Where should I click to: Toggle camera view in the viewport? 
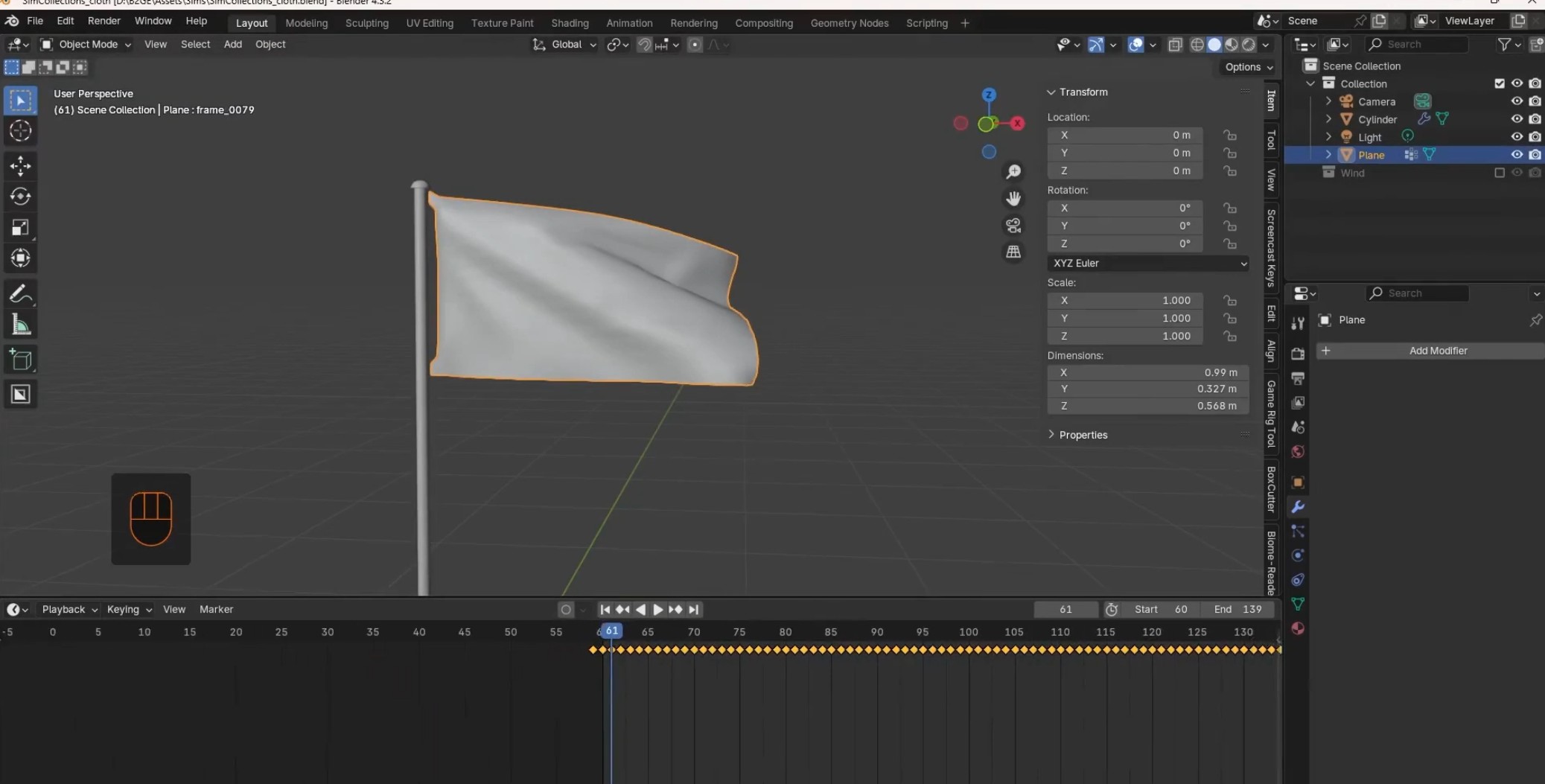1013,226
